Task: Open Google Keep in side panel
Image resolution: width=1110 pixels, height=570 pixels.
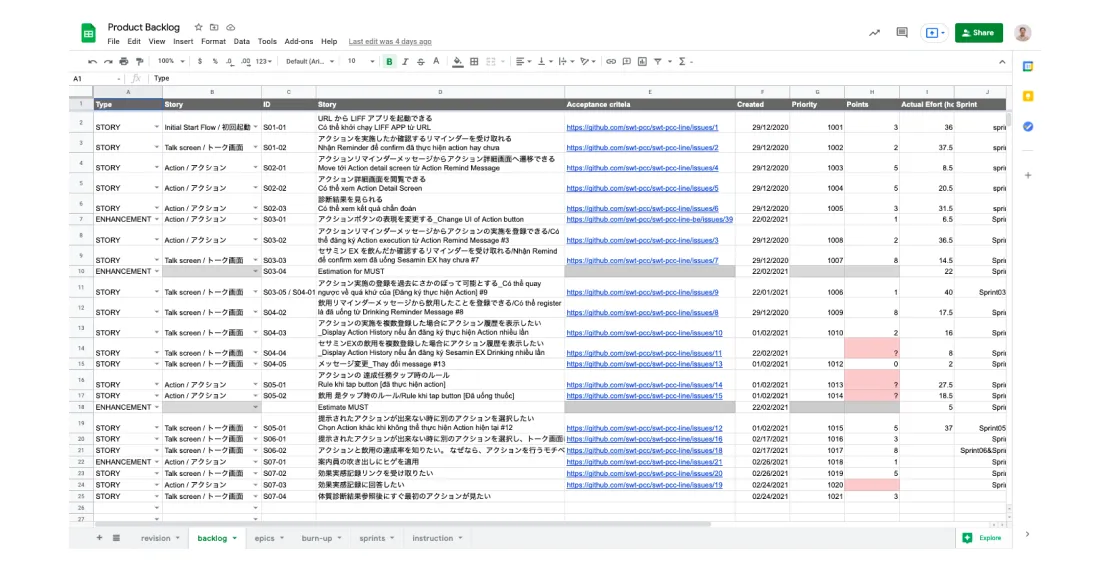Action: click(x=1027, y=96)
